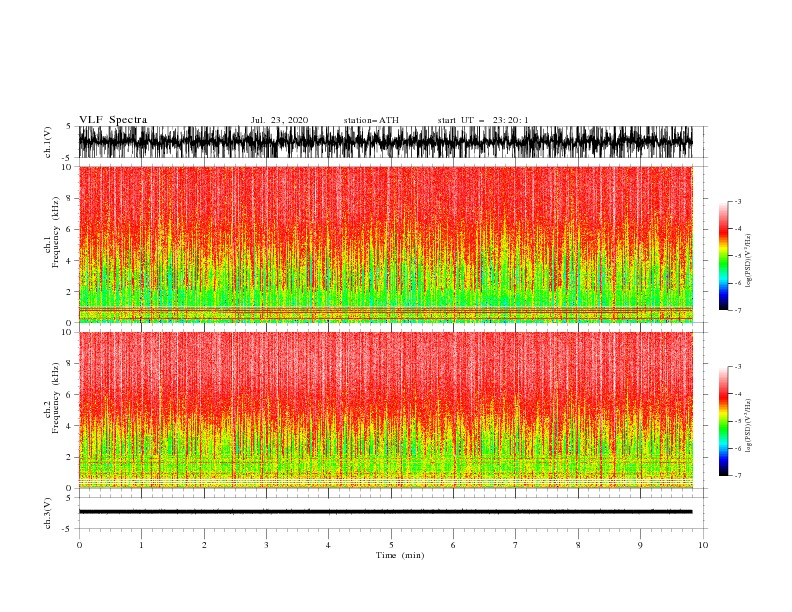Click the "-7" tick on ch.2 colorbar
Viewport: 792px width, 612px height.
pyautogui.click(x=737, y=476)
